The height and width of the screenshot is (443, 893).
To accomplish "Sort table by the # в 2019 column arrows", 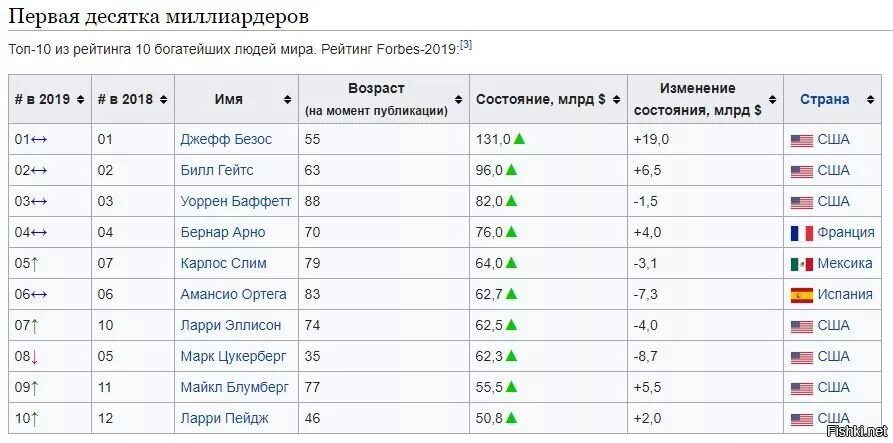I will [80, 100].
